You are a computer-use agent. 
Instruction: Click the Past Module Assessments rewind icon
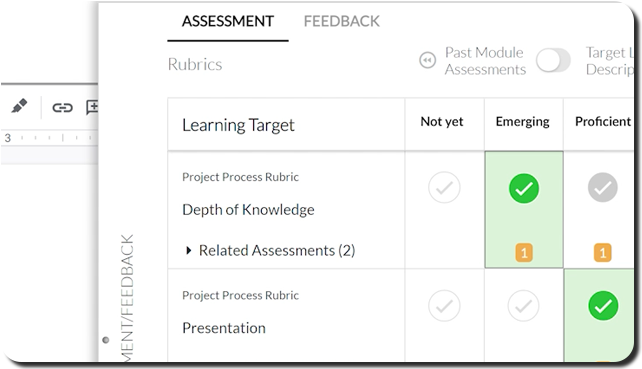[x=427, y=61]
